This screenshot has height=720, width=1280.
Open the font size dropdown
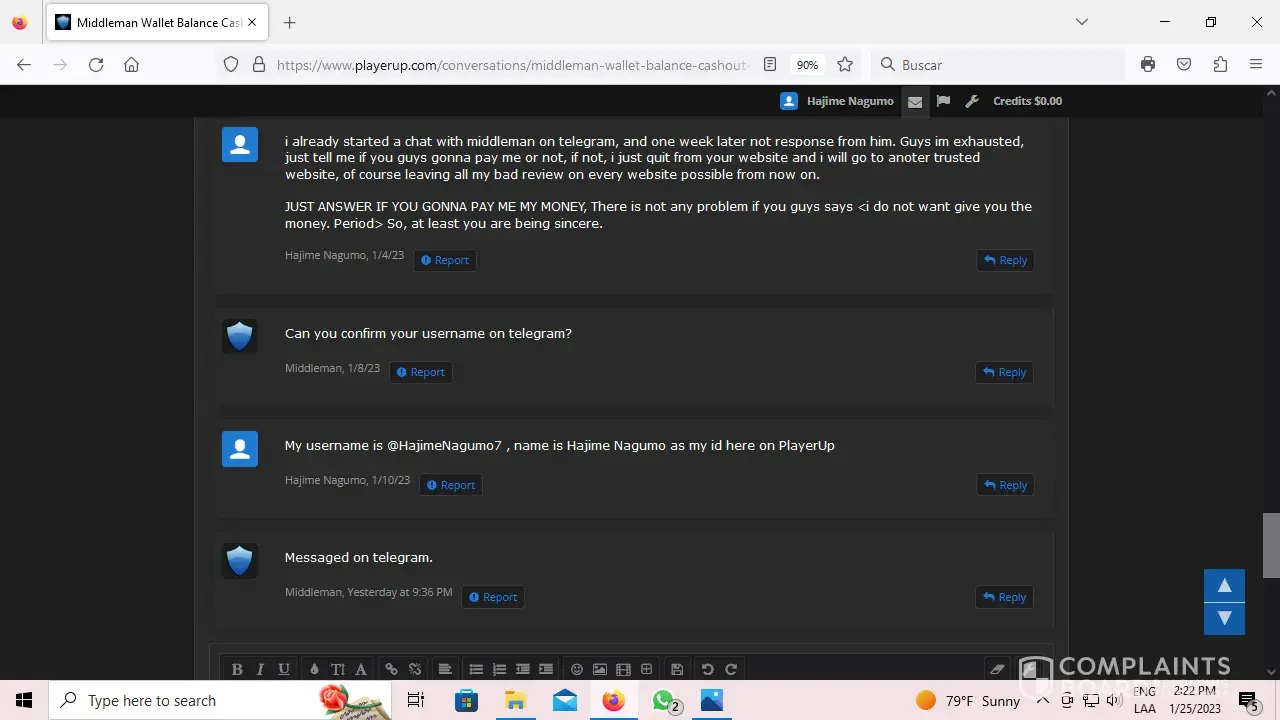click(x=337, y=669)
